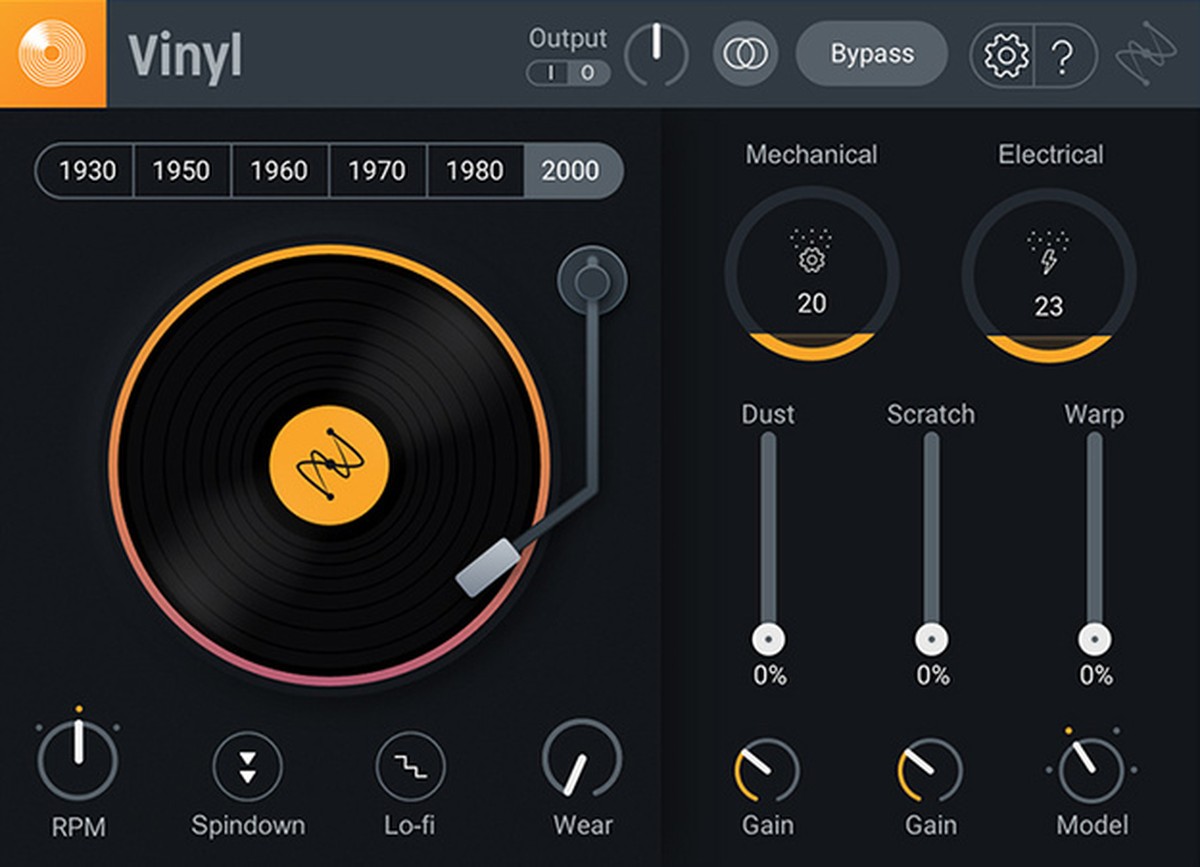Click the Model selector knob
1200x867 pixels.
tap(1091, 770)
